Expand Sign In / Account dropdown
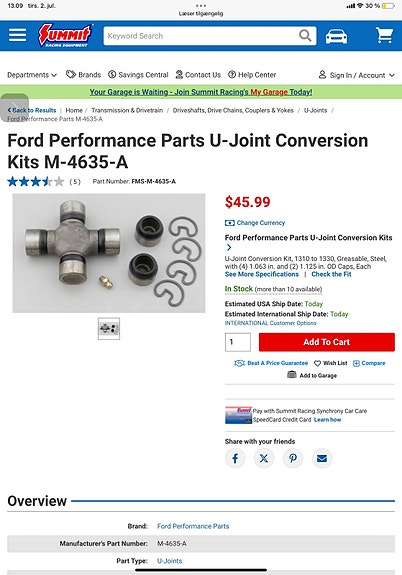The height and width of the screenshot is (575, 402). click(357, 75)
